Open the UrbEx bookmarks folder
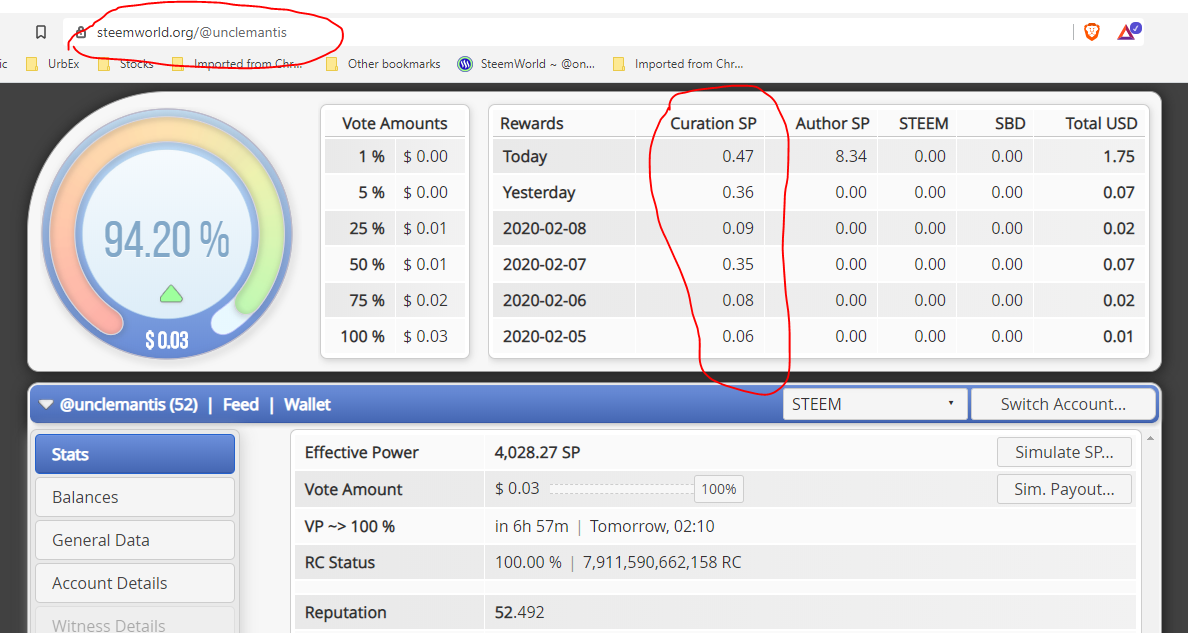The width and height of the screenshot is (1188, 633). click(53, 64)
